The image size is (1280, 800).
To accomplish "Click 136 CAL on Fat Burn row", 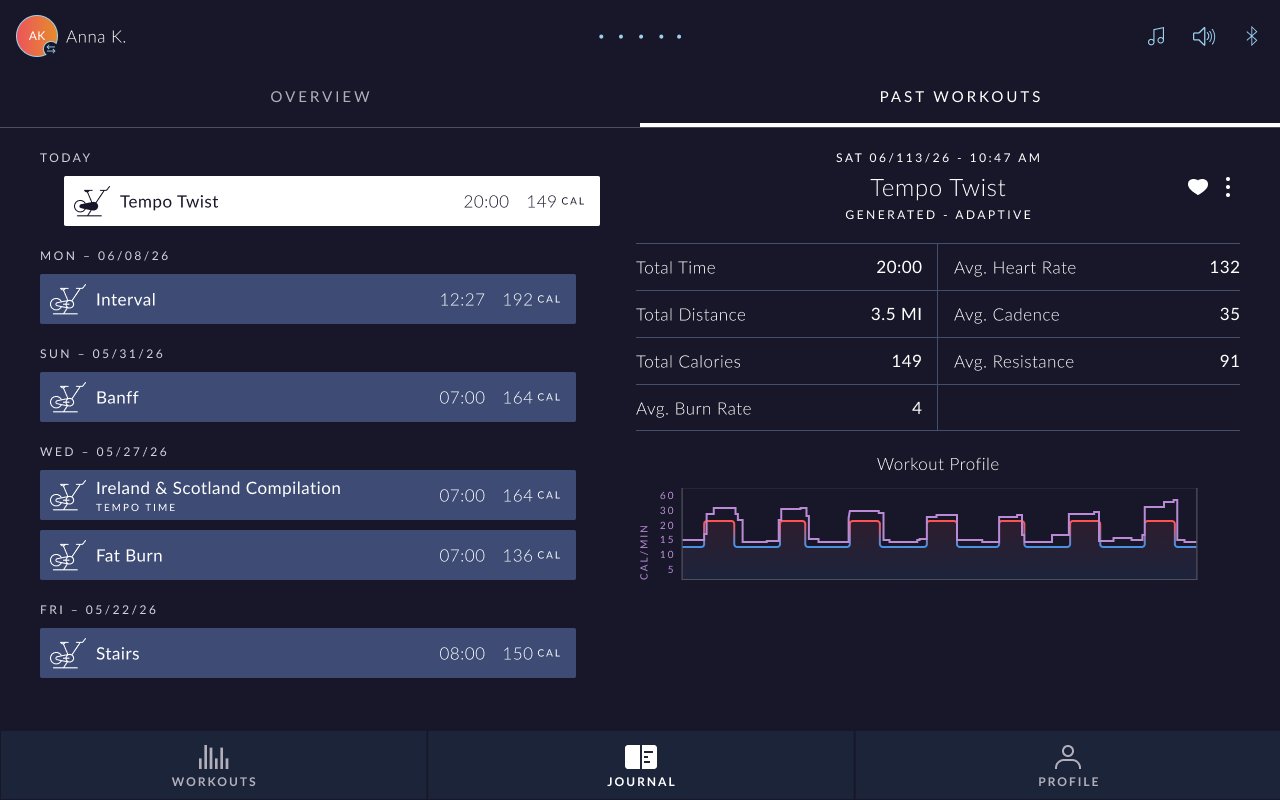I will 531,555.
